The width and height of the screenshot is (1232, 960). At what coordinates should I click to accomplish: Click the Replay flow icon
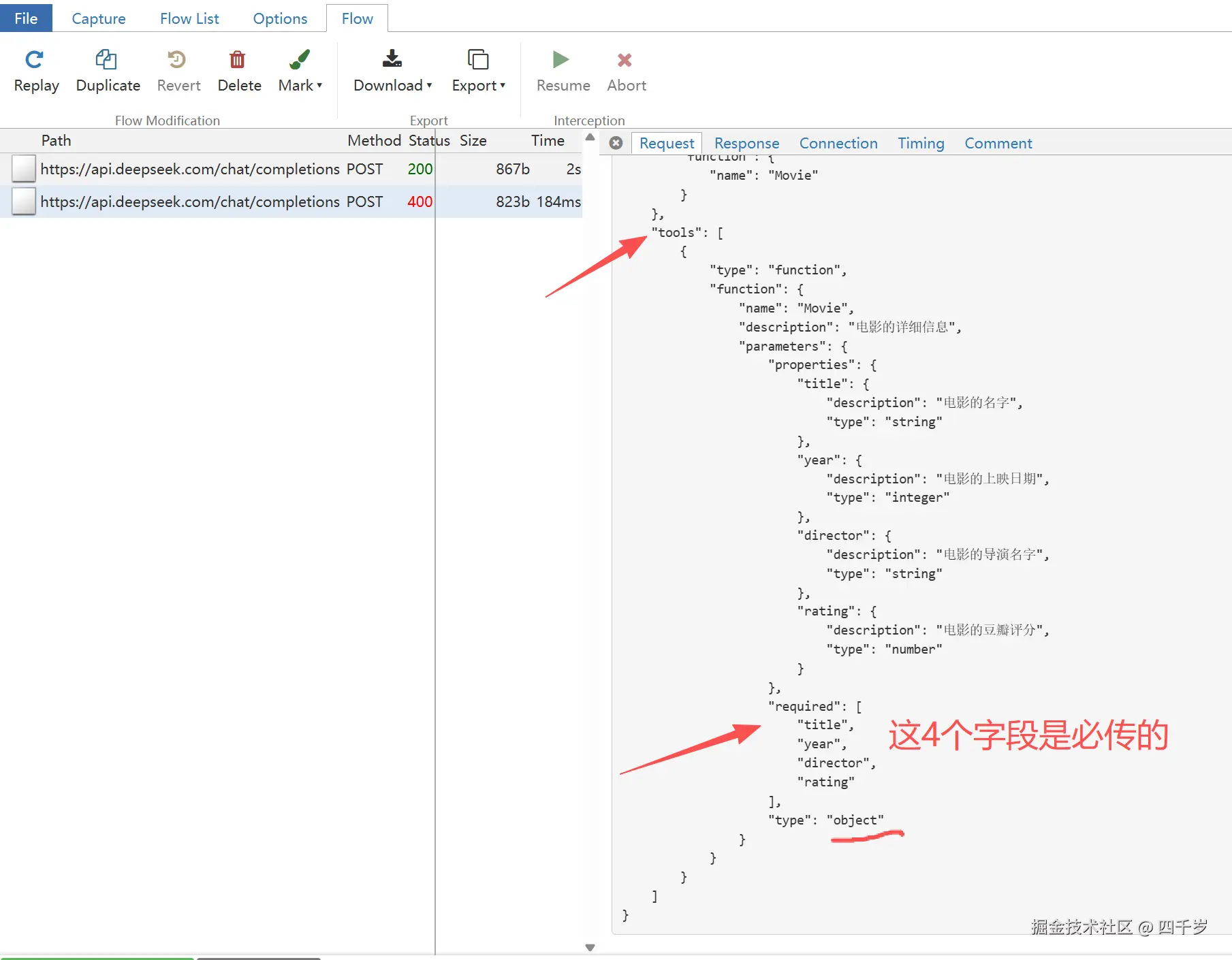[x=35, y=60]
